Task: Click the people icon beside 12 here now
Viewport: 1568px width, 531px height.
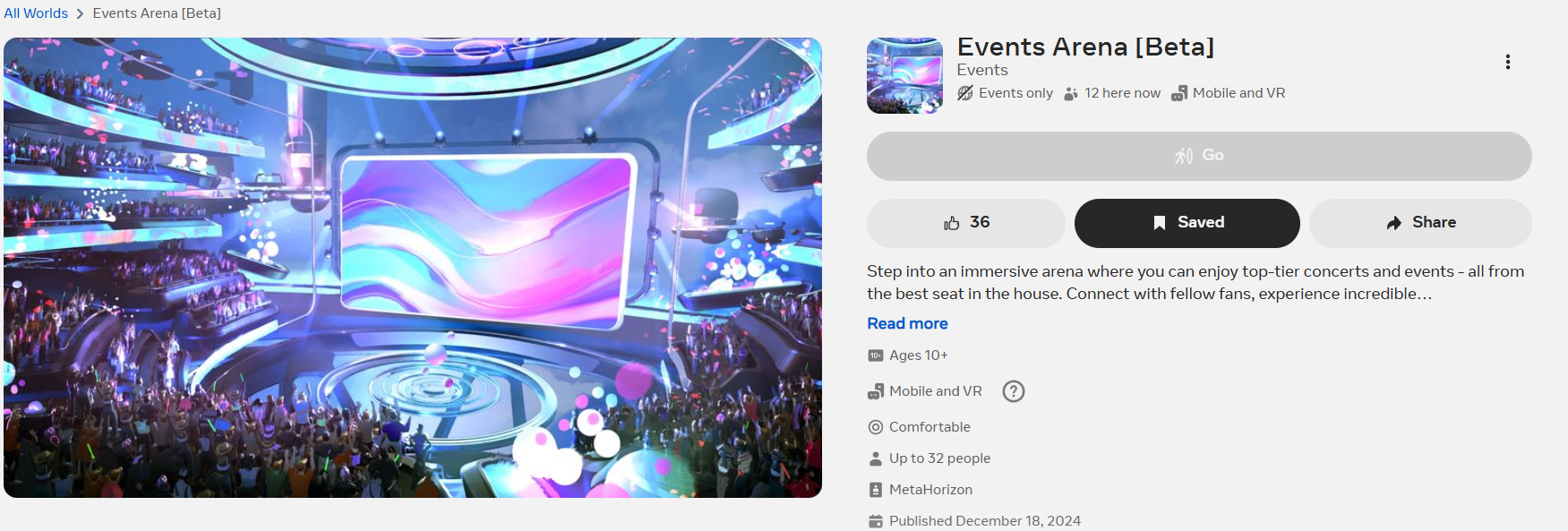Action: 1071,94
